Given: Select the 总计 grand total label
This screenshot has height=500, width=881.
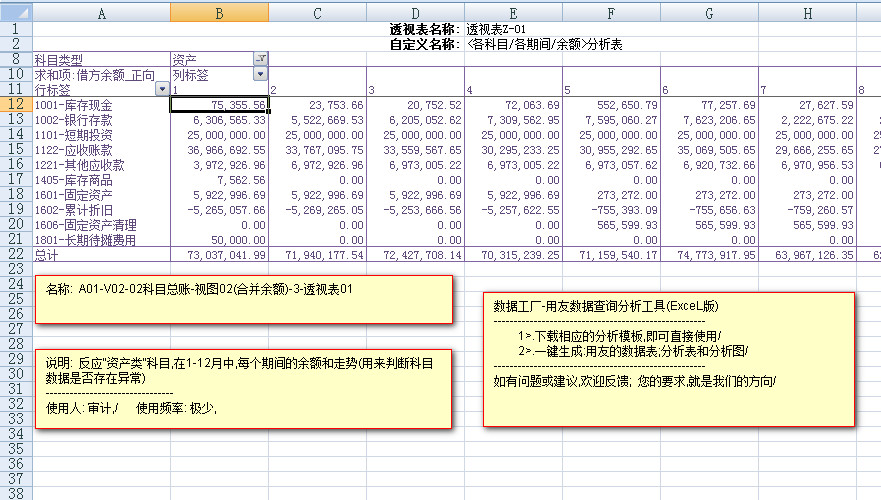Looking at the screenshot, I should click(x=100, y=255).
